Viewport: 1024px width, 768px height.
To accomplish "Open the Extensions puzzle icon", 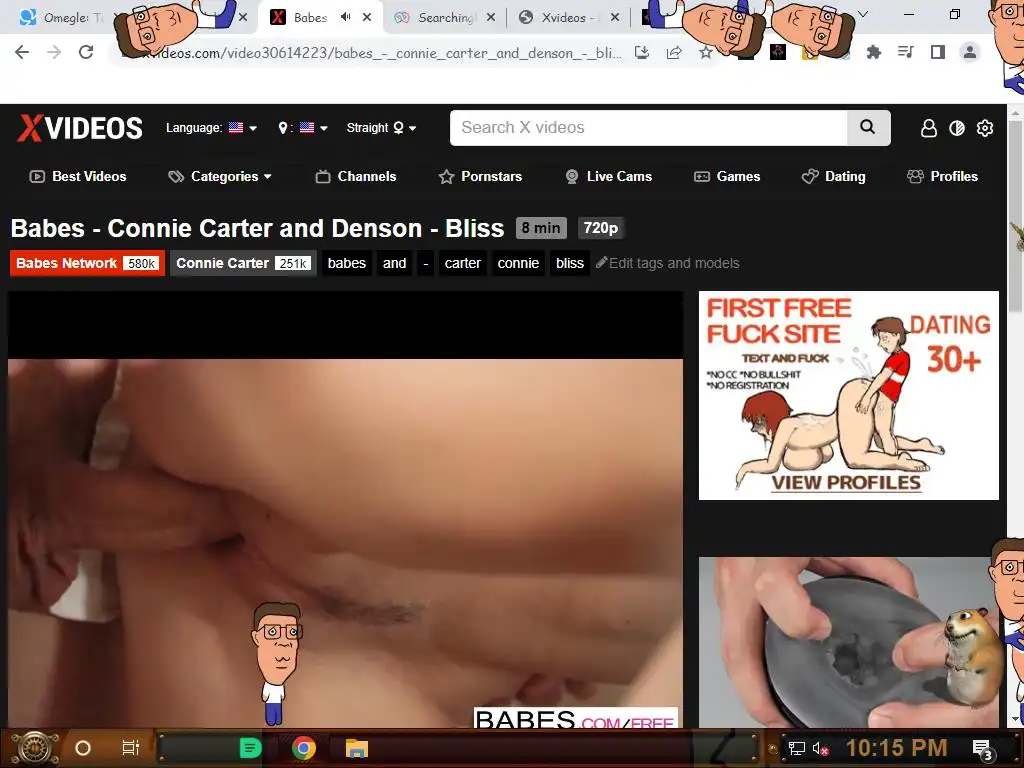I will pyautogui.click(x=874, y=52).
